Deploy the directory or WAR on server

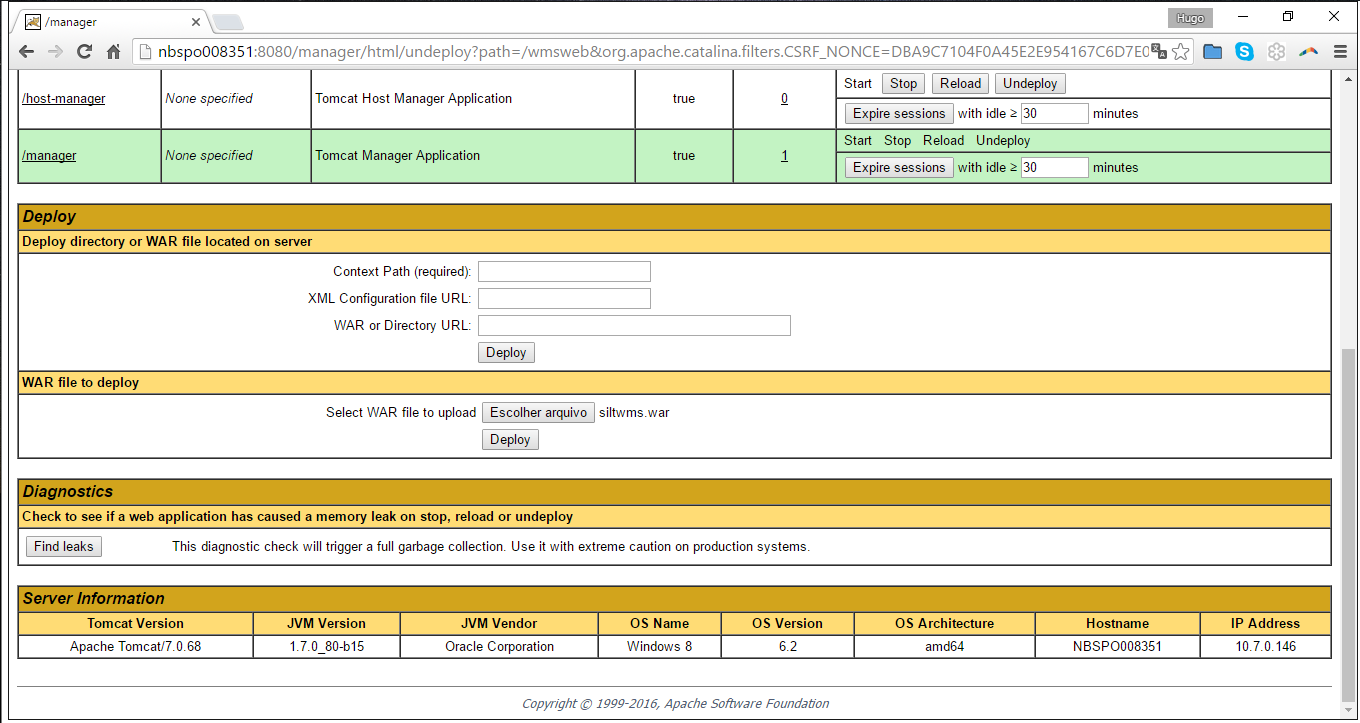pyautogui.click(x=506, y=353)
